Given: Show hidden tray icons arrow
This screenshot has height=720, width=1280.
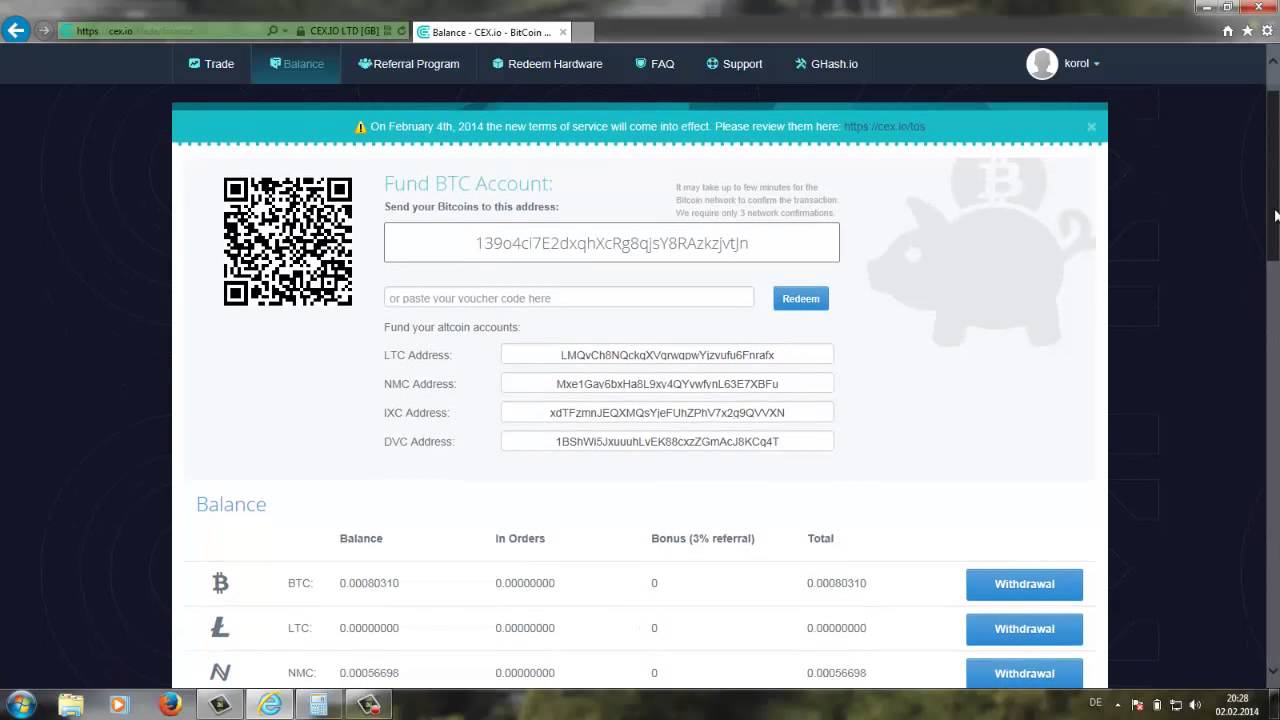Looking at the screenshot, I should pyautogui.click(x=1118, y=705).
